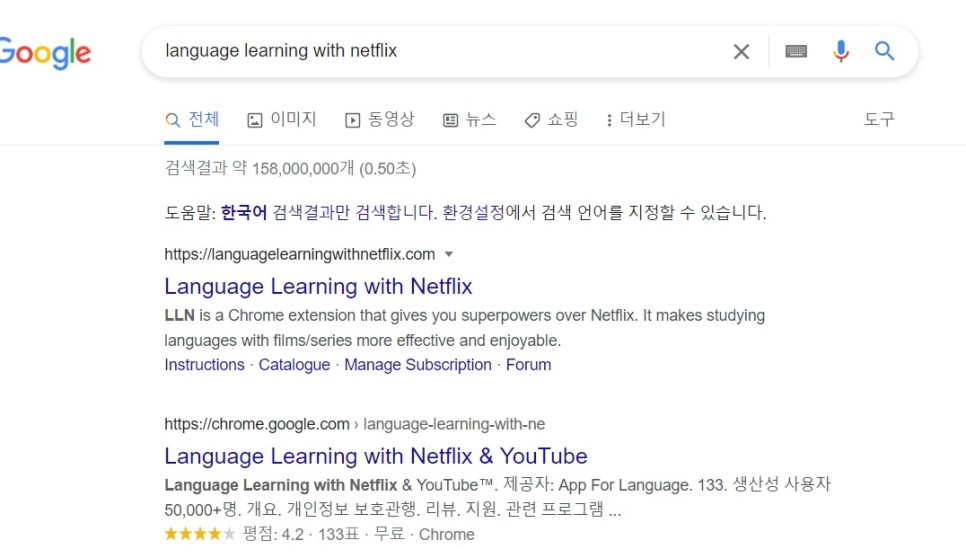This screenshot has height=558, width=966.
Task: Select the 전체 (All) tab
Action: pos(192,119)
